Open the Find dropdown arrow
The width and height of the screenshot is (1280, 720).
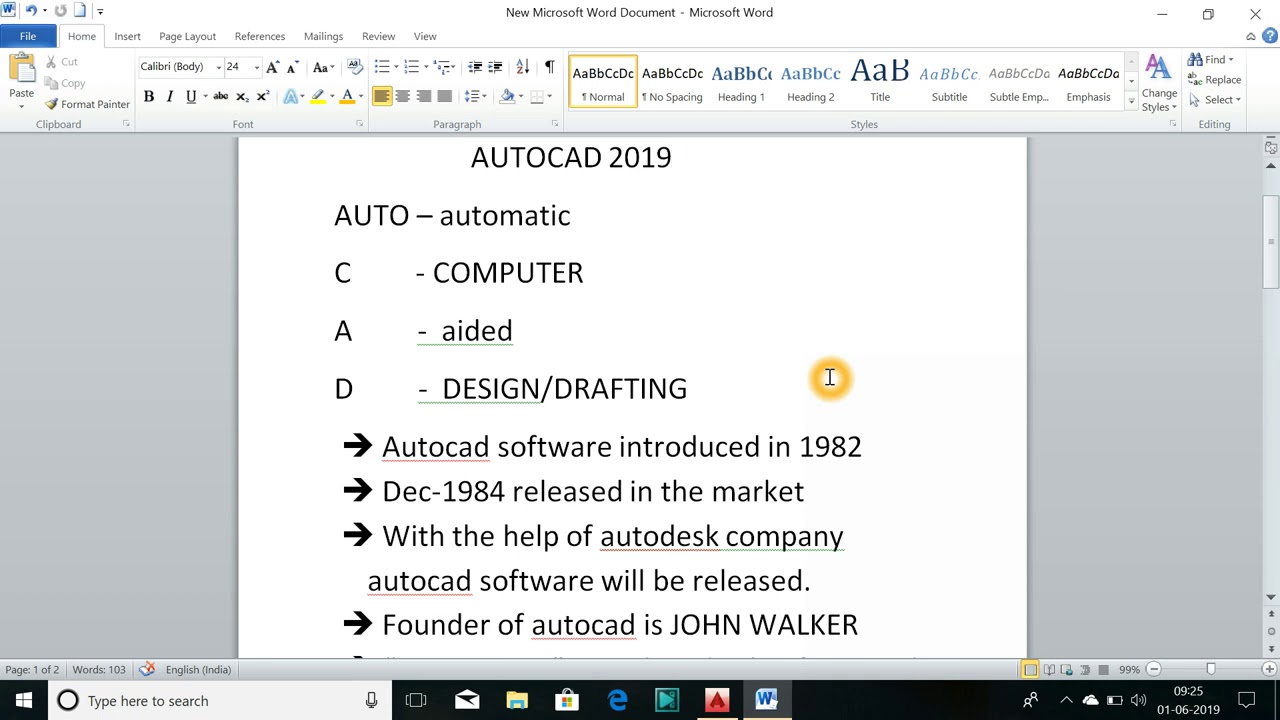(x=1231, y=60)
